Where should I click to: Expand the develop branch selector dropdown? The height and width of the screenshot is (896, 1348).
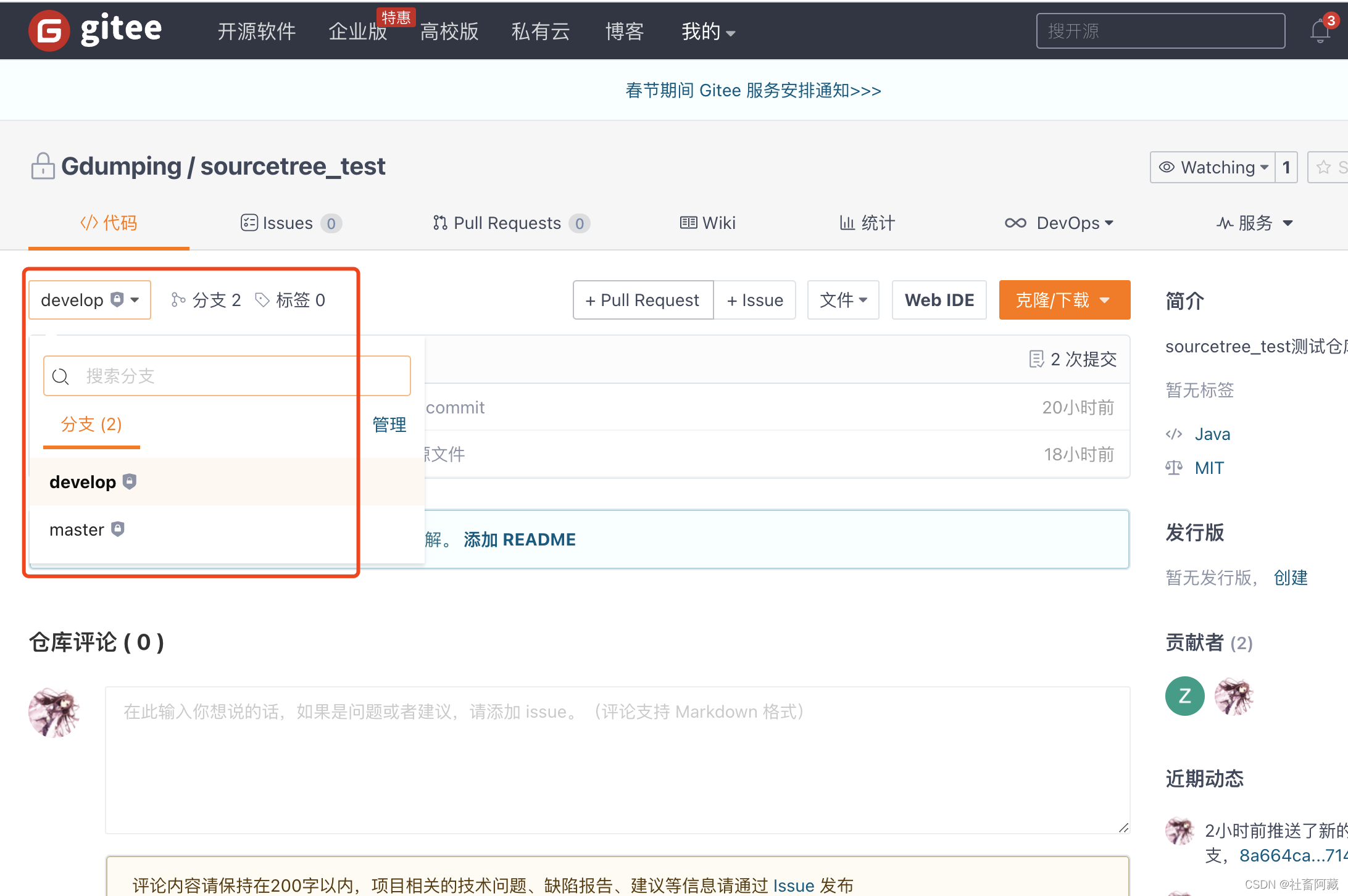(x=89, y=300)
